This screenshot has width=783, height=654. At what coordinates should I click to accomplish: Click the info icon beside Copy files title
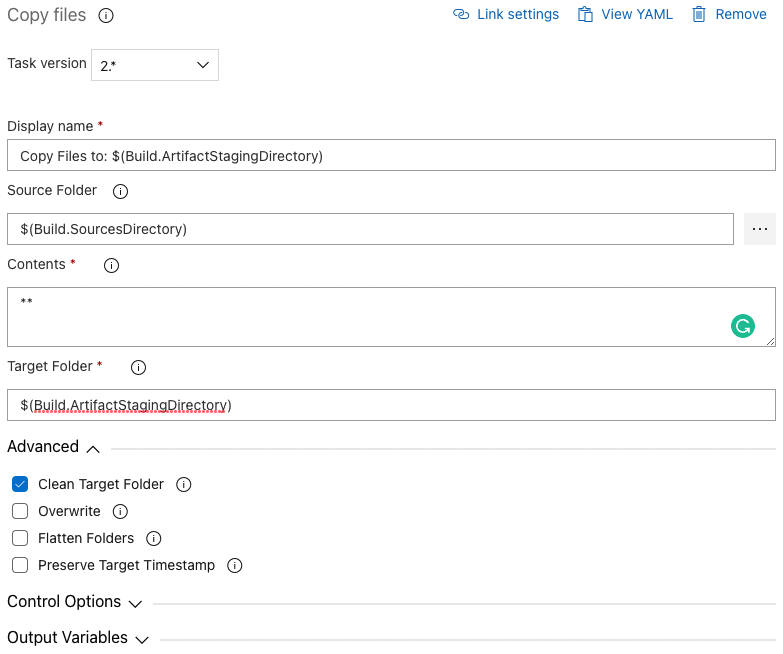106,16
